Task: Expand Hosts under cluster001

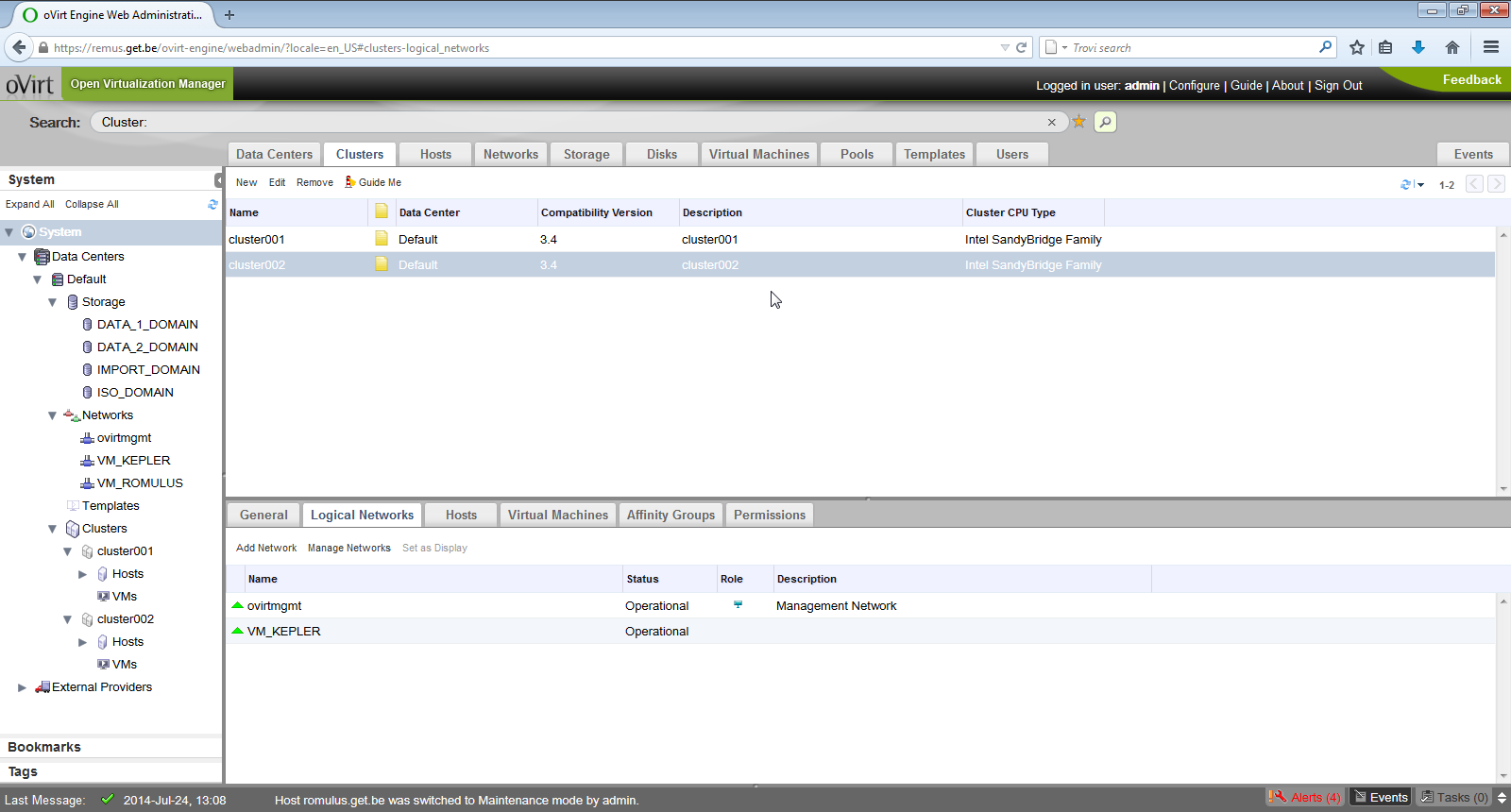Action: pos(82,574)
